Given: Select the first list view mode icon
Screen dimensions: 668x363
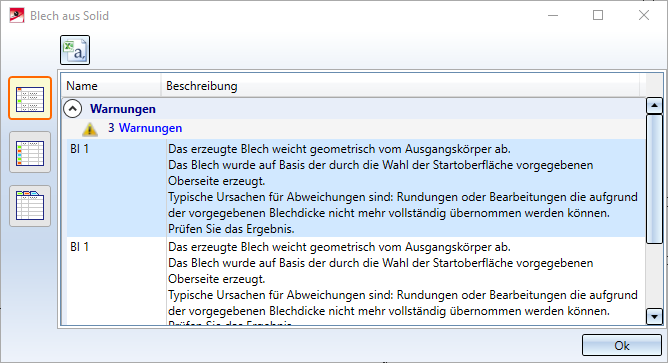Looking at the screenshot, I should [x=30, y=98].
